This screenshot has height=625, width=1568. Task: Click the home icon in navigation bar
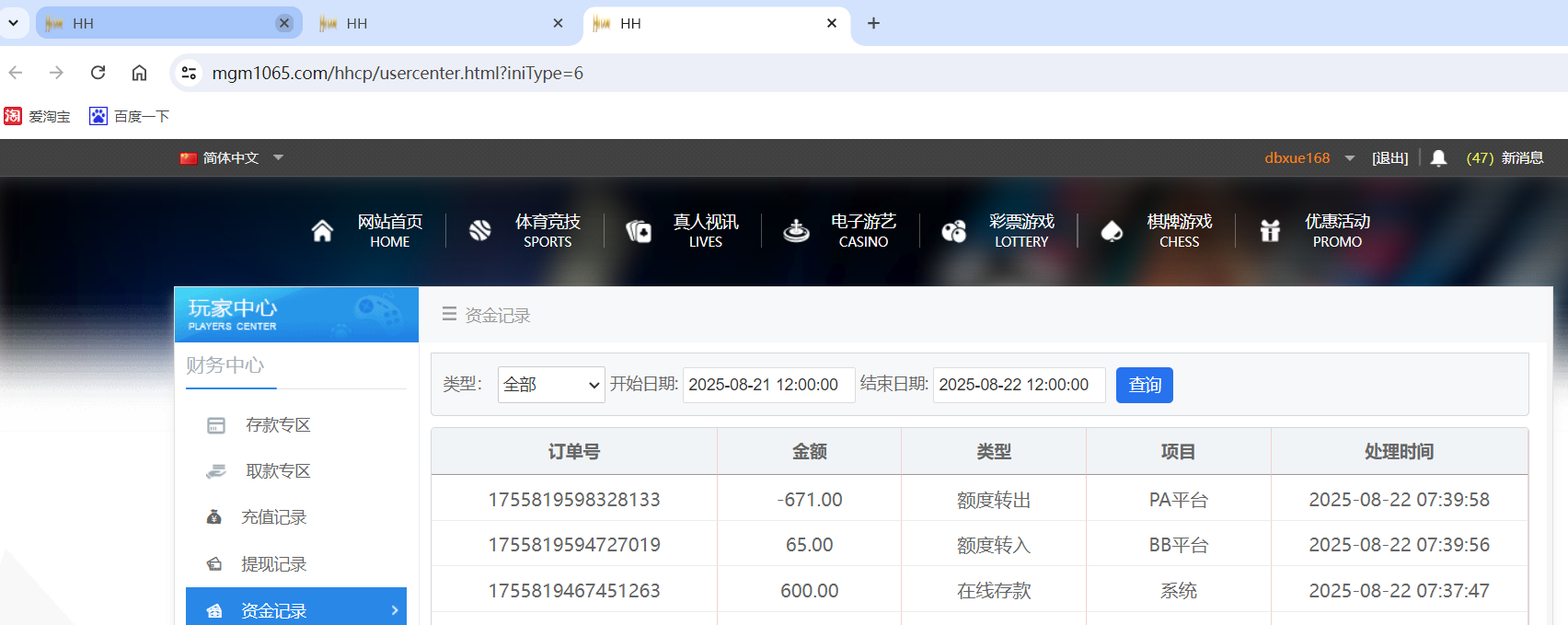[x=322, y=231]
